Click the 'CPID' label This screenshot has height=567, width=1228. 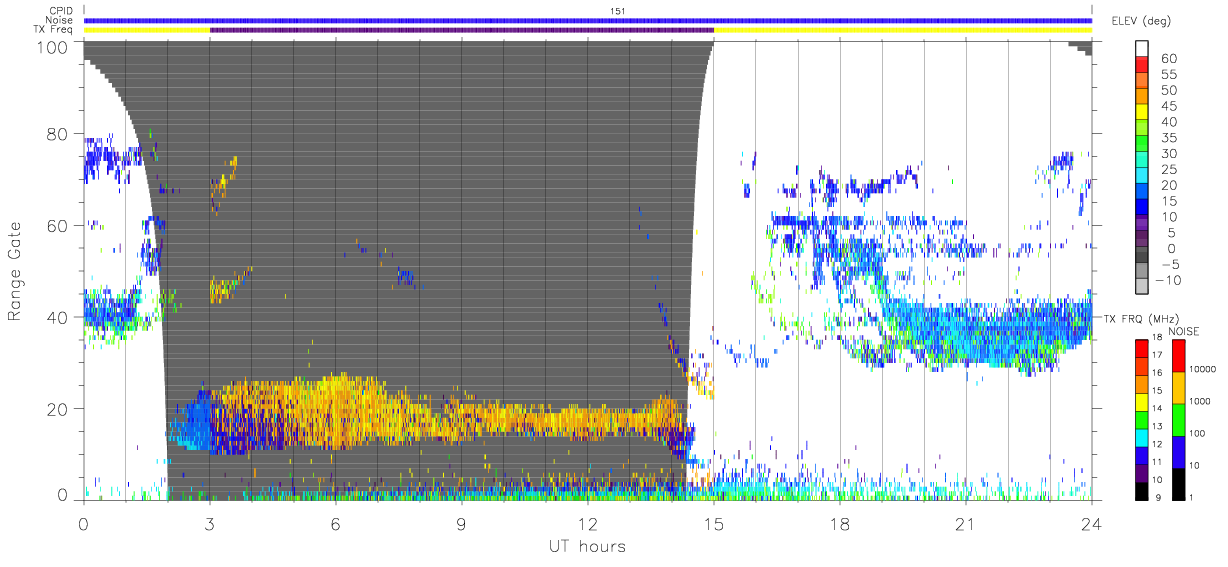(62, 11)
